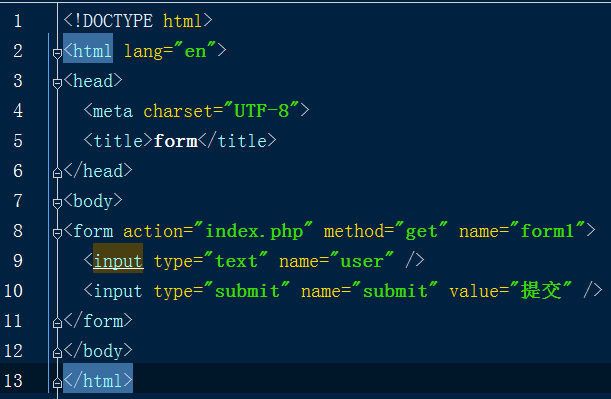Click the self-closing slash on line 9
The image size is (611, 399).
410,260
